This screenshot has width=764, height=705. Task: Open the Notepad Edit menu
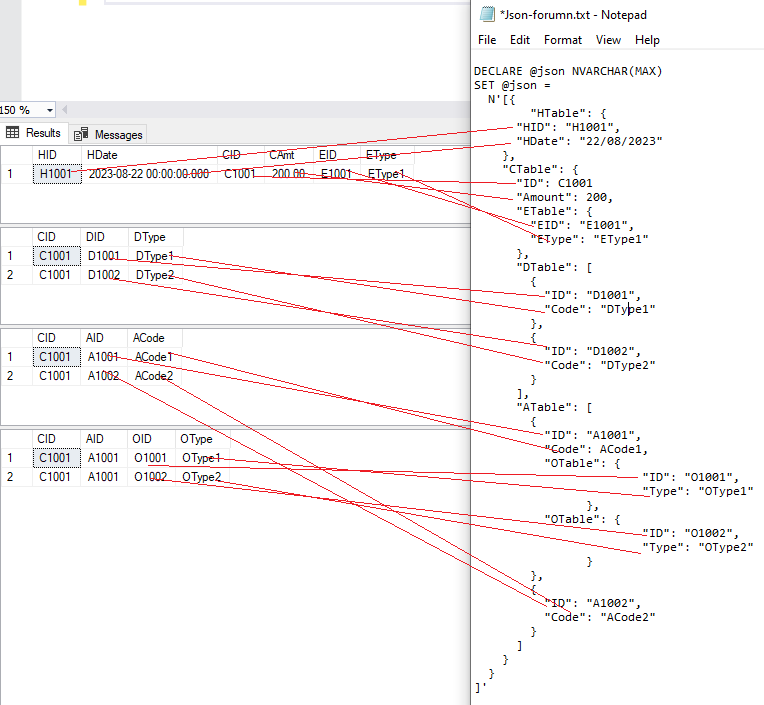pos(519,40)
